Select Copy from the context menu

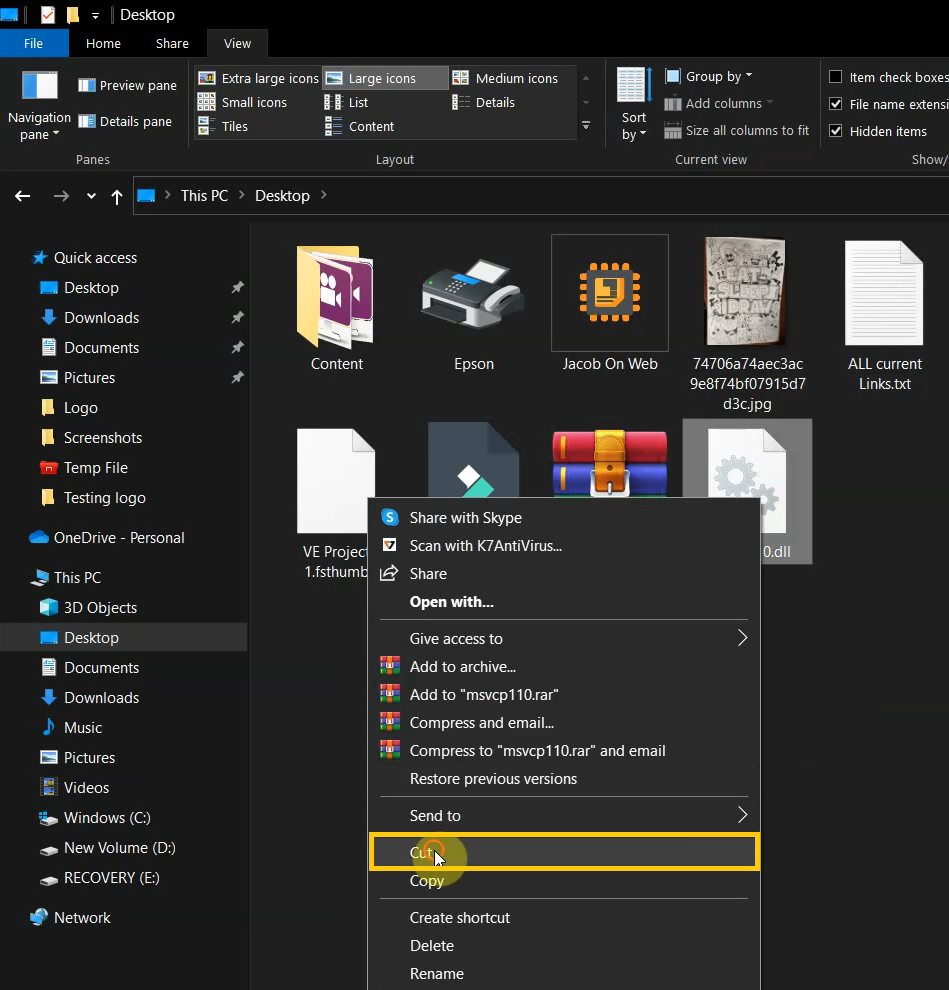428,881
